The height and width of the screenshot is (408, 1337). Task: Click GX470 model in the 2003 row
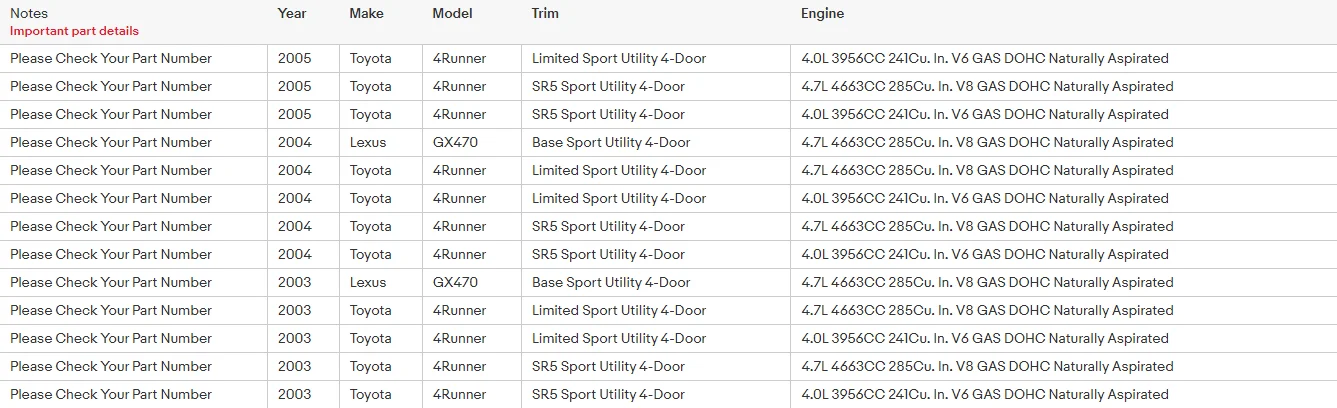(x=455, y=282)
